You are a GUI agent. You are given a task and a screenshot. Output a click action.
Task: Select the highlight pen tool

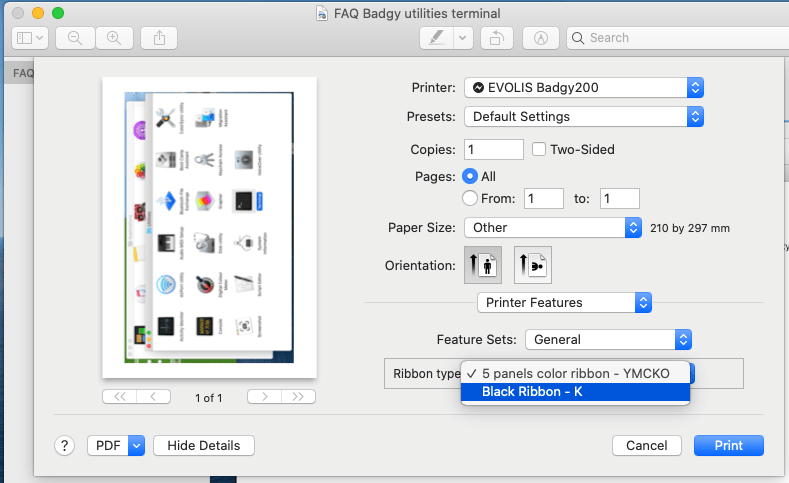(436, 38)
